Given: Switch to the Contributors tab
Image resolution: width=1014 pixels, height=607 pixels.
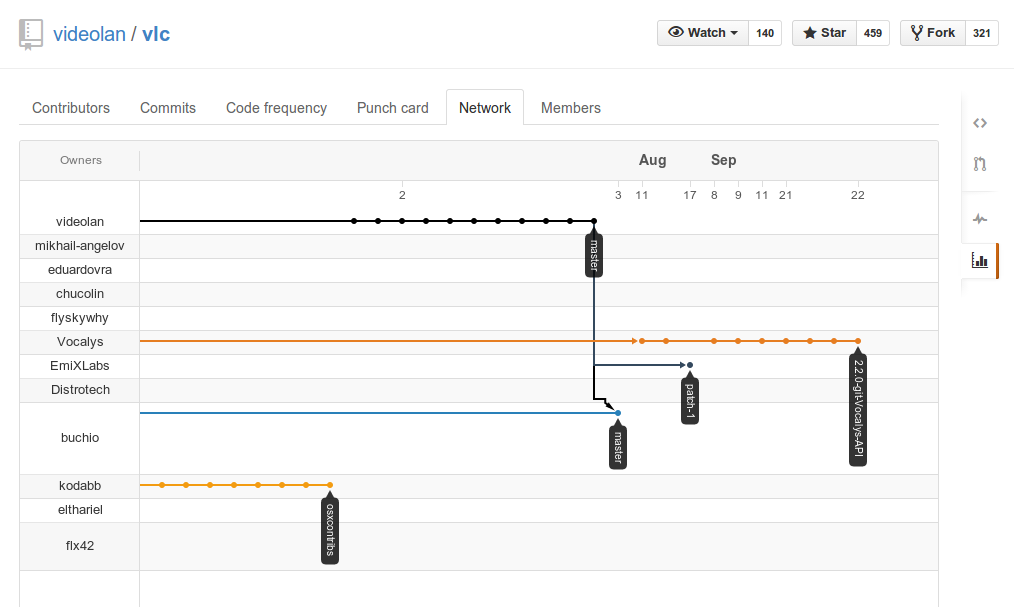Looking at the screenshot, I should (71, 108).
